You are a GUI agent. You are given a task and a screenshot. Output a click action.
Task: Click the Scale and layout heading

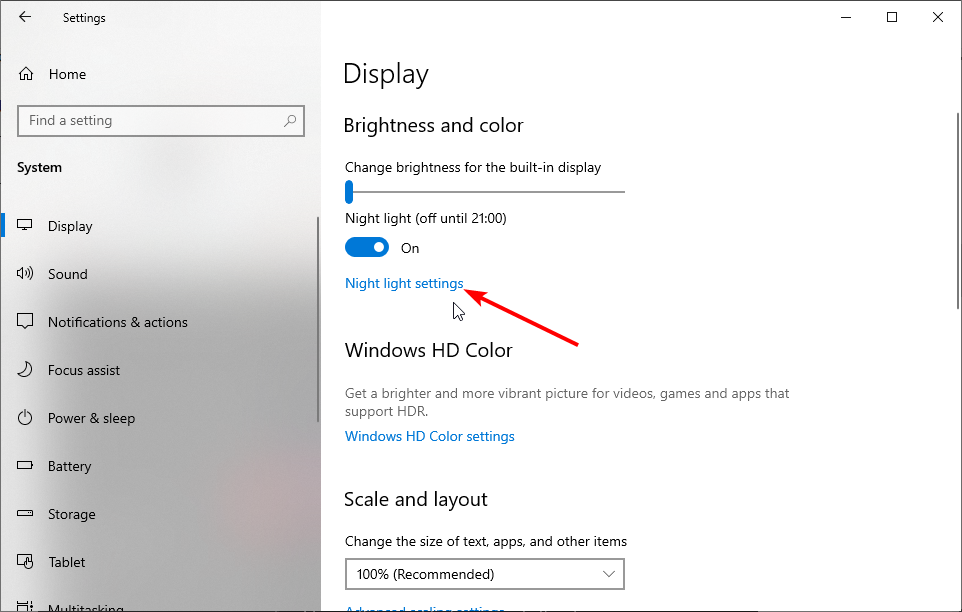pos(415,500)
